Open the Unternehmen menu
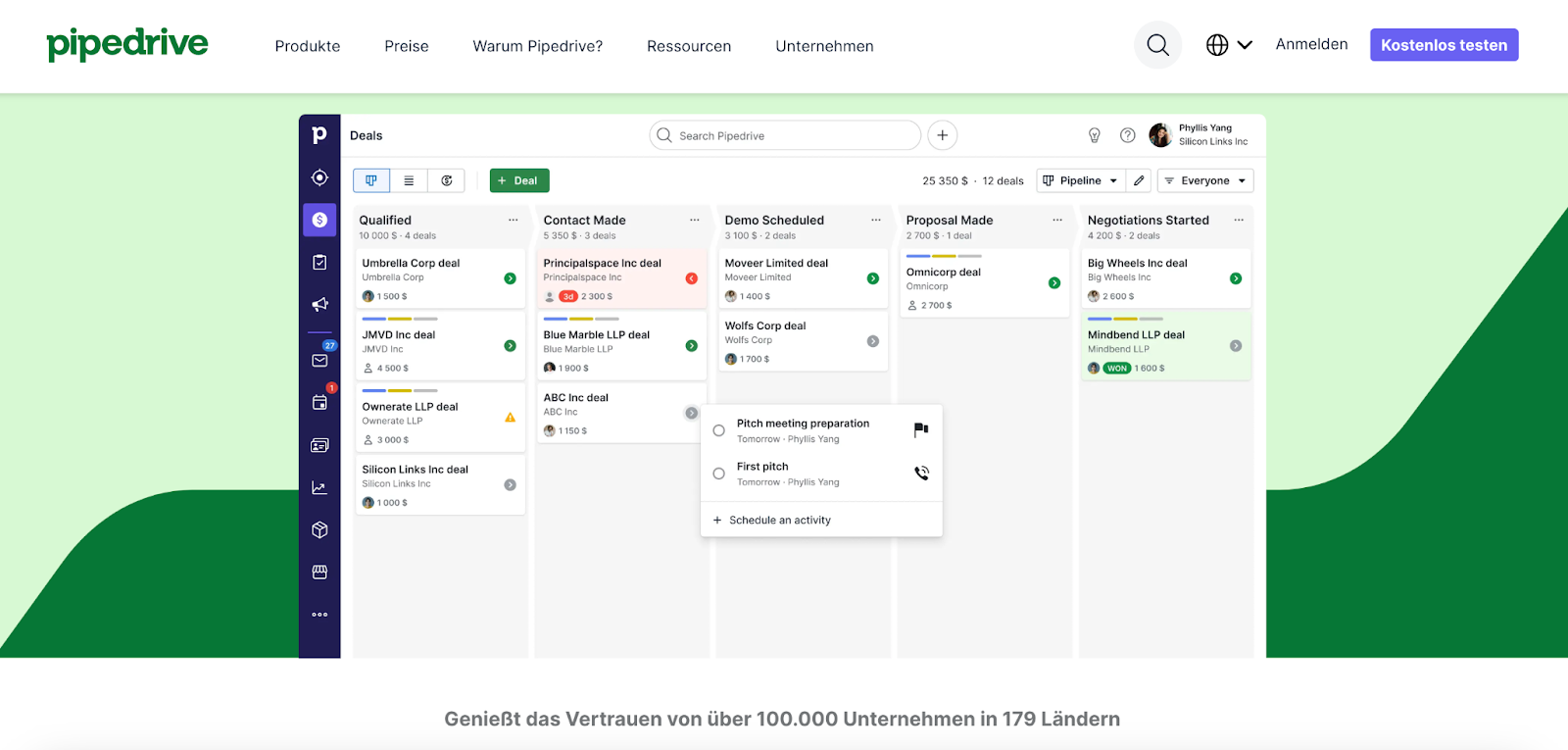Image resolution: width=1568 pixels, height=750 pixels. click(x=824, y=46)
